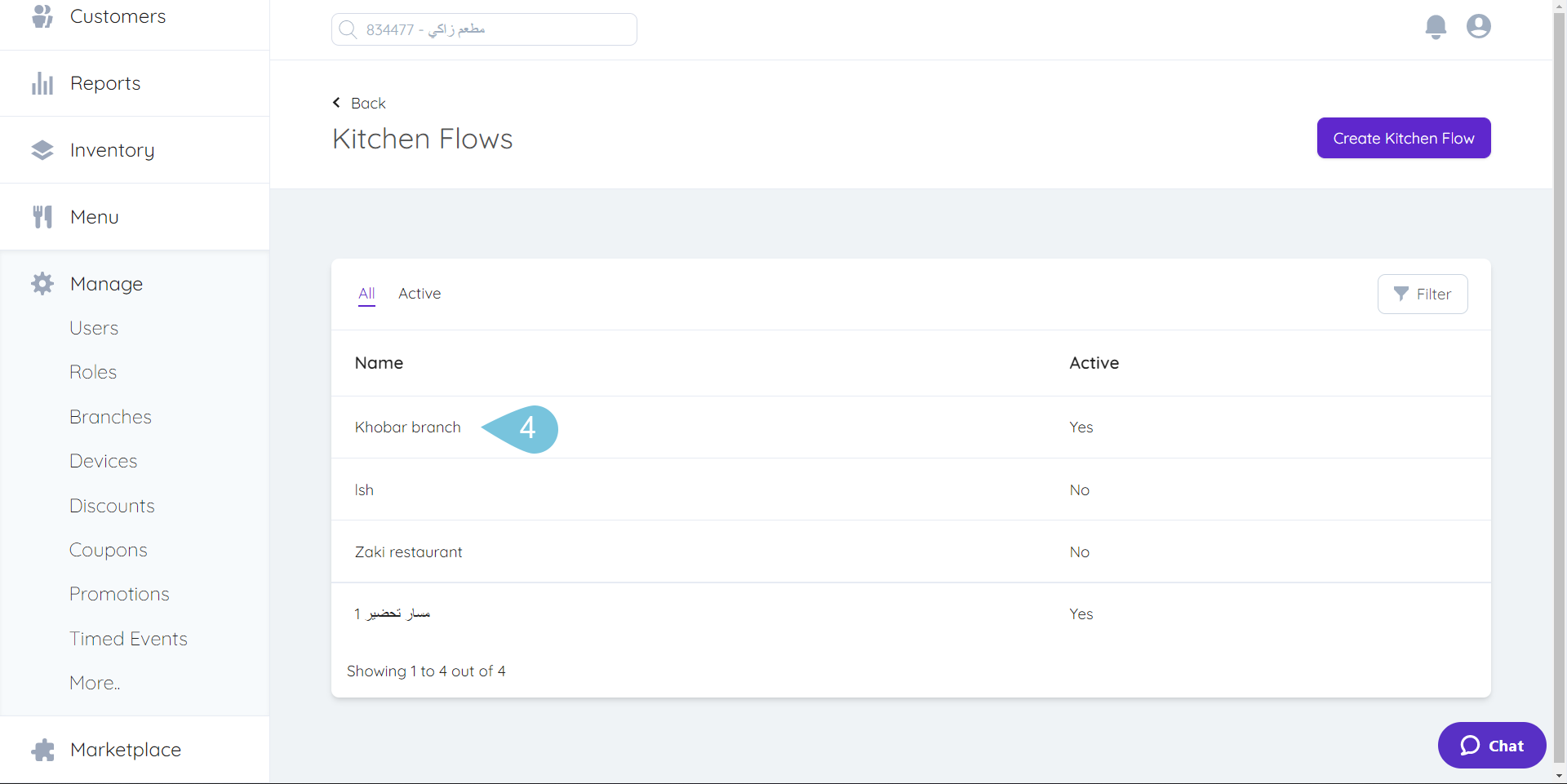1567x784 pixels.
Task: Open the Timed Events page
Action: 128,638
